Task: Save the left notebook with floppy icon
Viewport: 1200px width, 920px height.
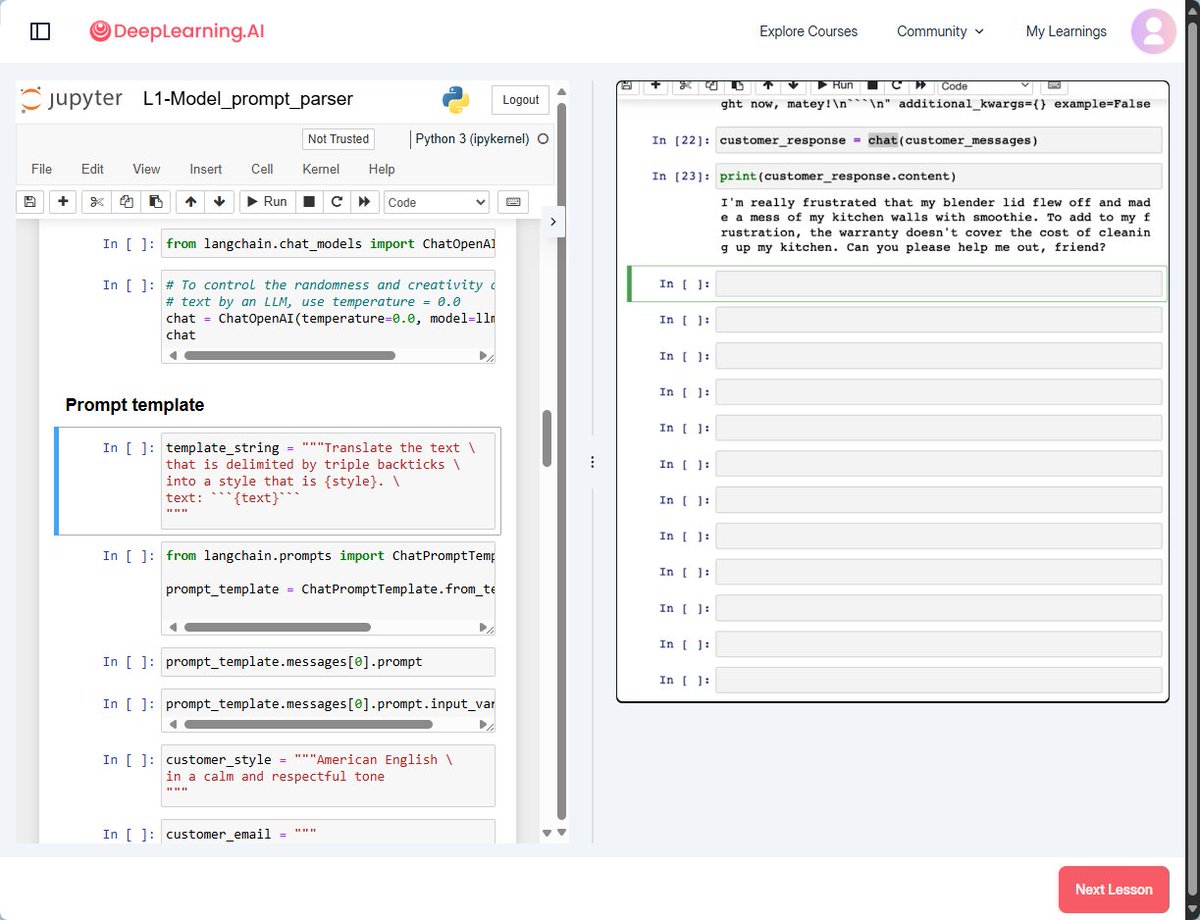Action: click(30, 202)
